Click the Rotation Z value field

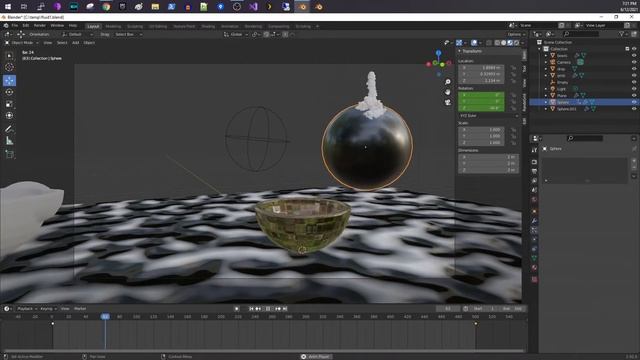[x=481, y=108]
